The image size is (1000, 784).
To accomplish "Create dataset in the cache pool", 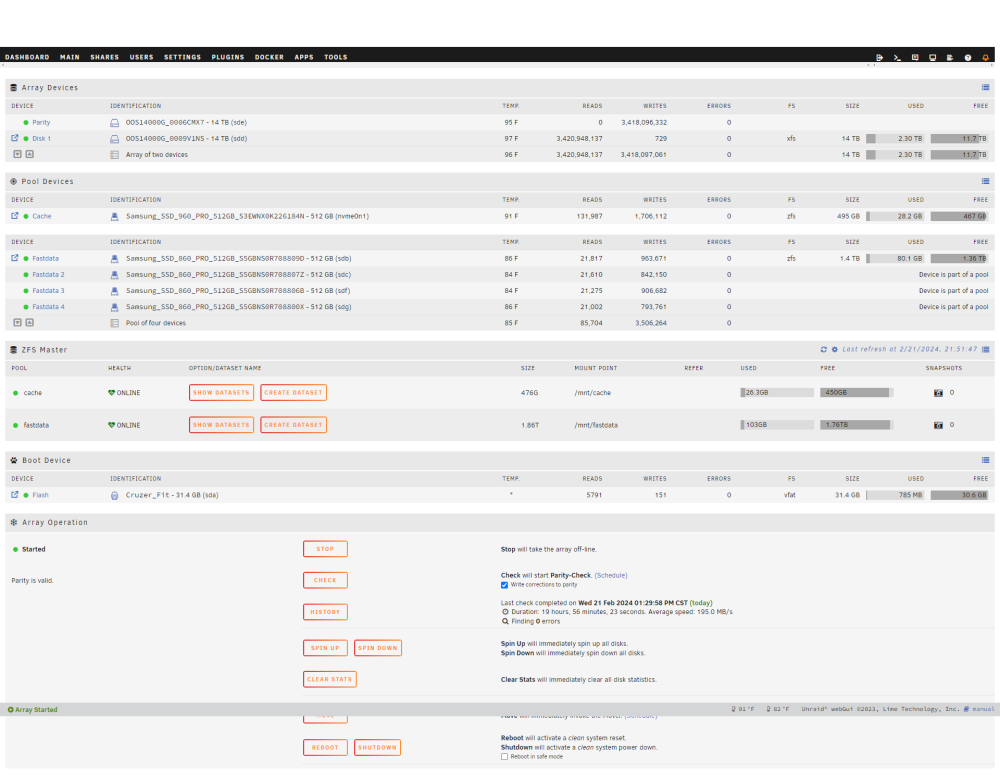I will click(293, 392).
